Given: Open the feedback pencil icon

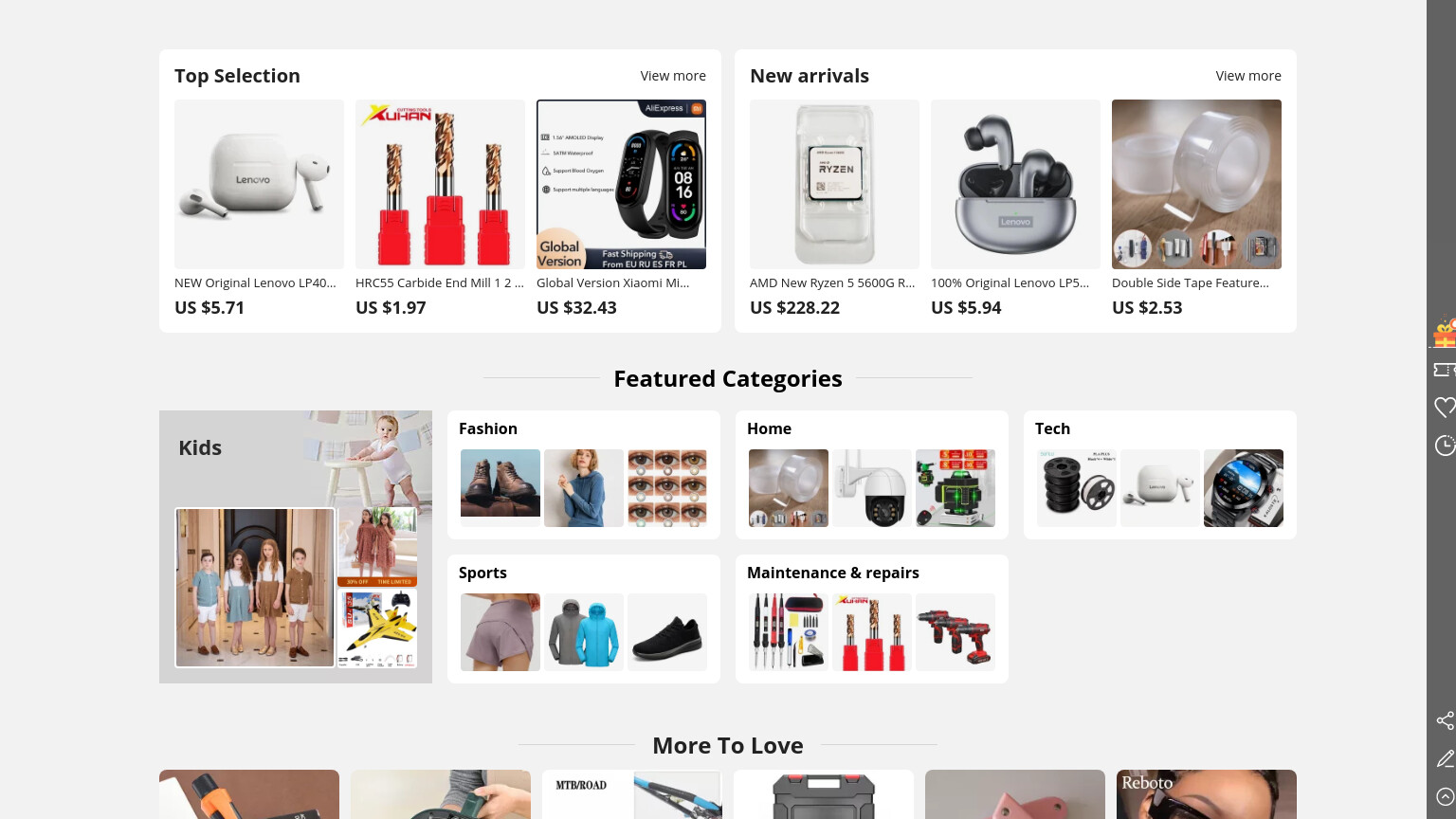Looking at the screenshot, I should 1445,758.
